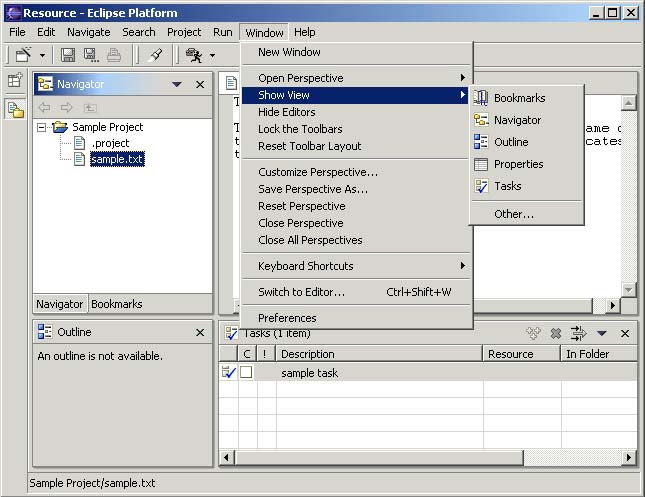This screenshot has height=497, width=645.
Task: Choose Save Perspective As...
Action: tap(355, 189)
